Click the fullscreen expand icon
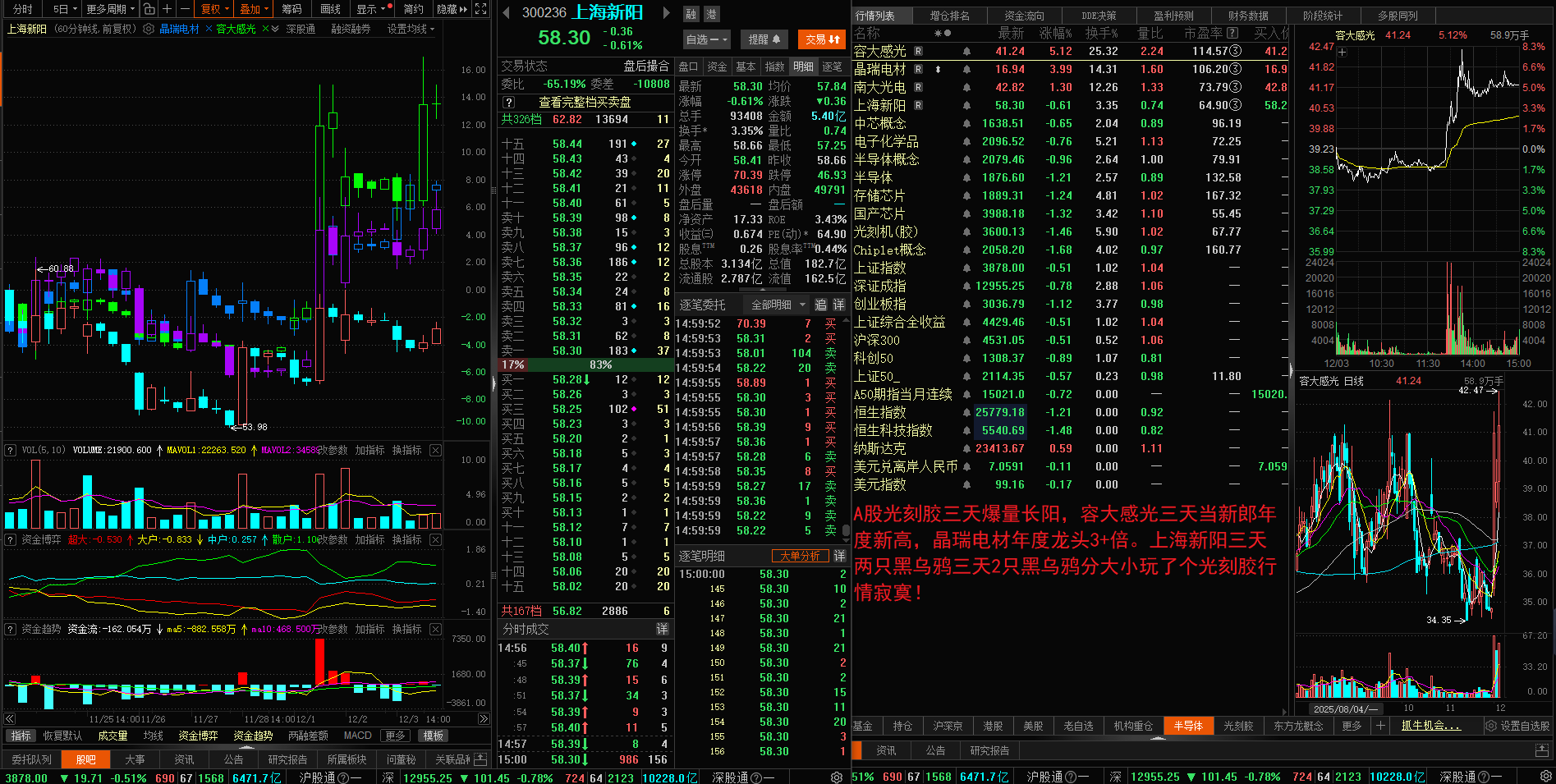This screenshot has width=1556, height=784. [481, 9]
